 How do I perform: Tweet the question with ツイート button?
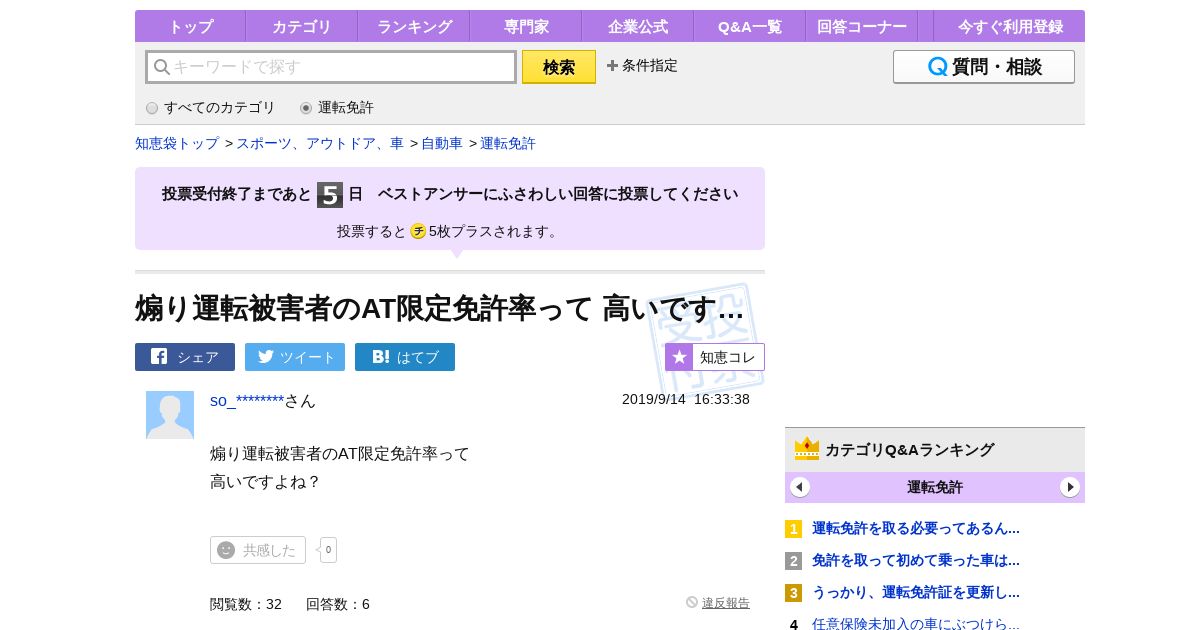coord(295,357)
